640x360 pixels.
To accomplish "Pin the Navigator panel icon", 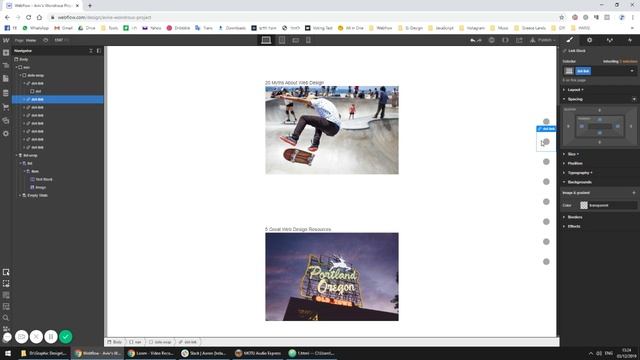I will [x=99, y=51].
